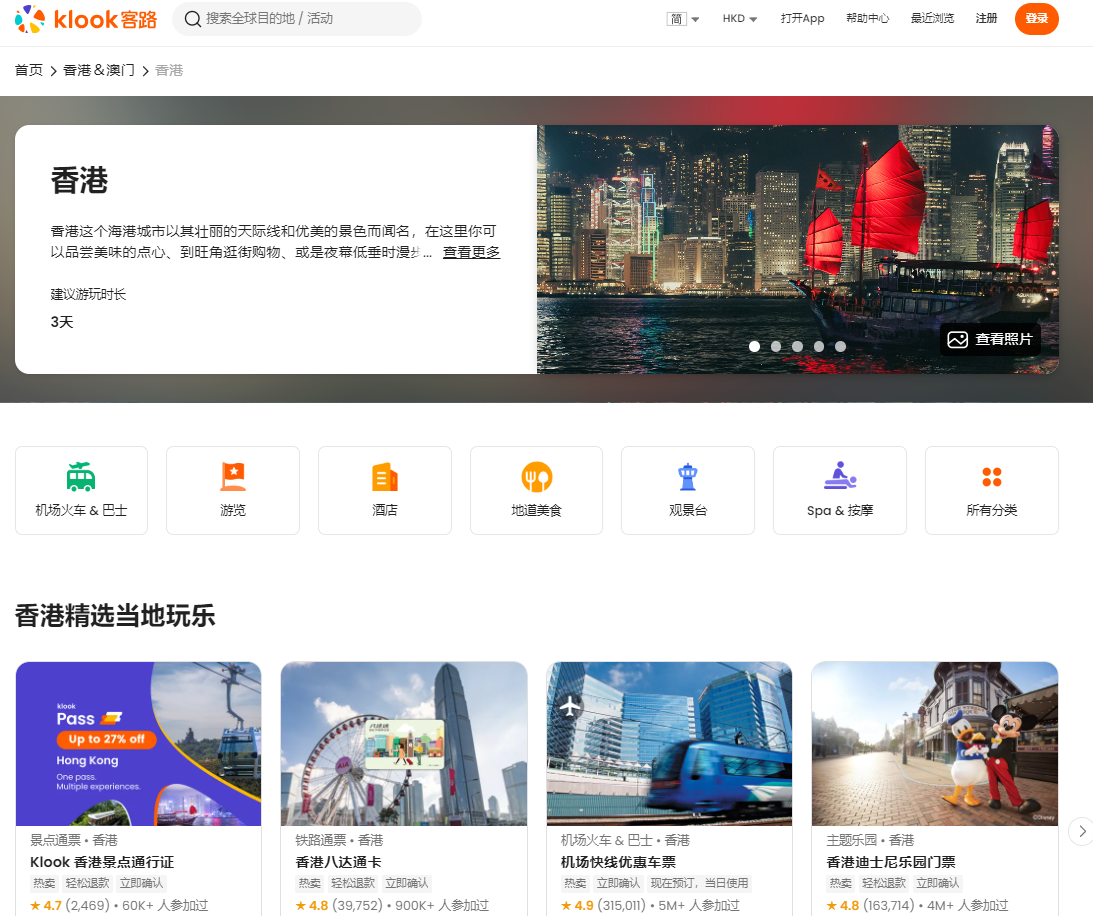Screen dimensions: 1093x916
Task: Click the search magnifier icon
Action: click(192, 19)
